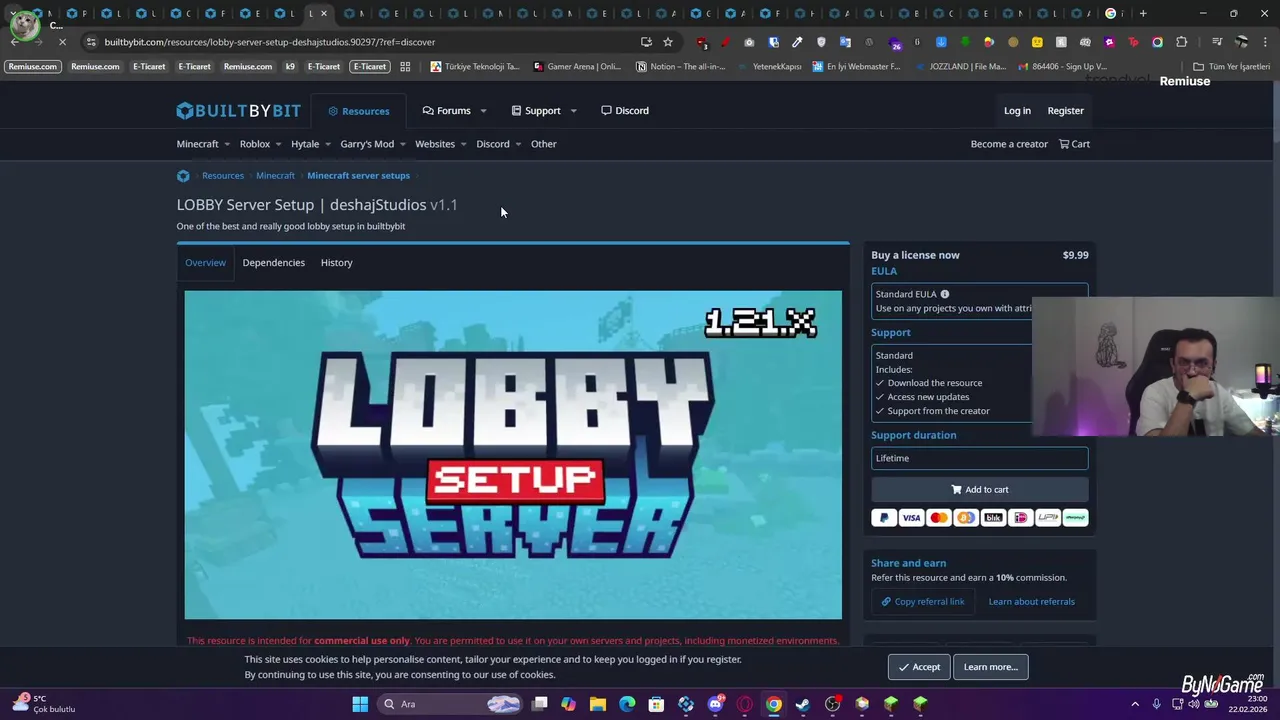Click the breadcrumb home cube icon

(183, 176)
